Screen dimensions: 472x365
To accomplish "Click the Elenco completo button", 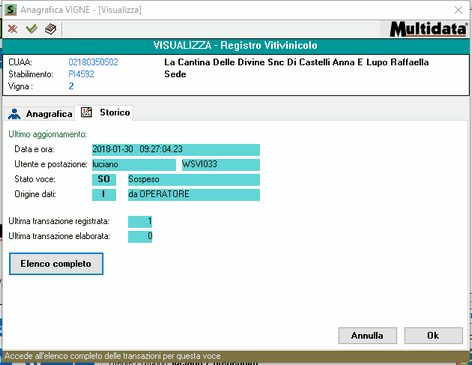I will 56,264.
